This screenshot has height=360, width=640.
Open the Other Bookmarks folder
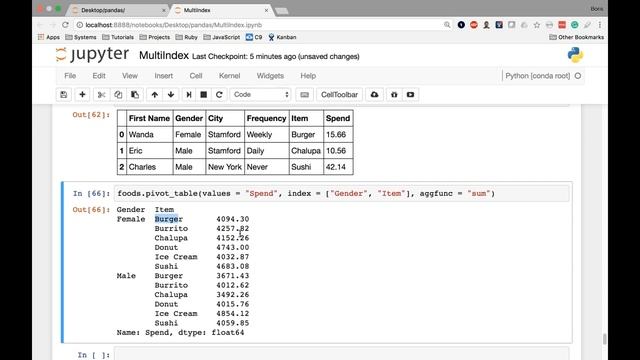(x=576, y=37)
